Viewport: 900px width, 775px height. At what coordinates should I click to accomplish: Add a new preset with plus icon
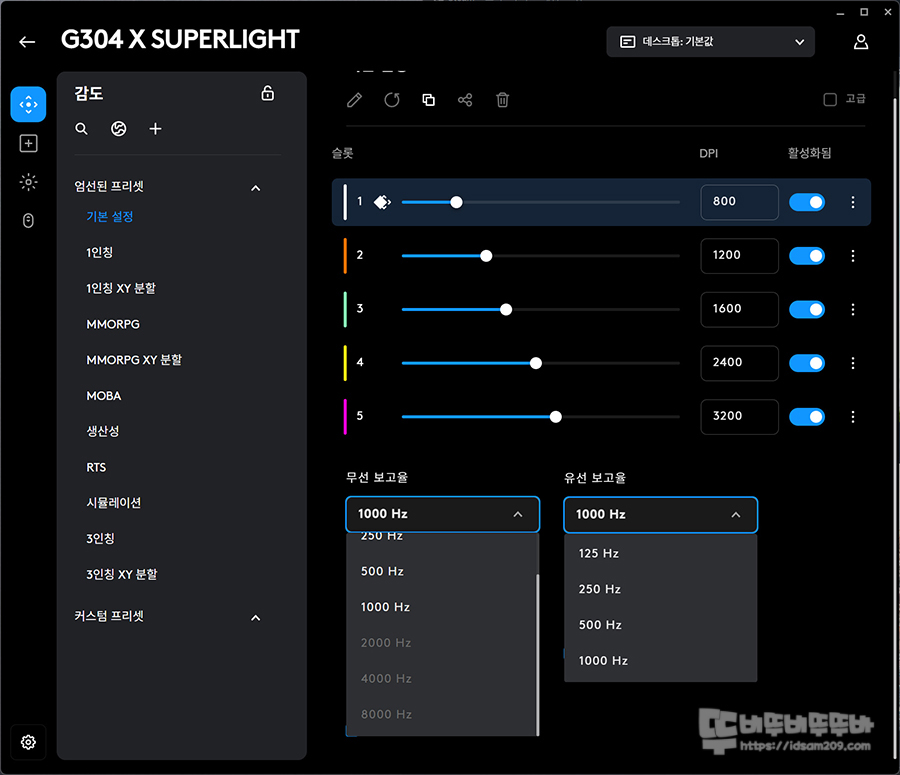pos(155,129)
